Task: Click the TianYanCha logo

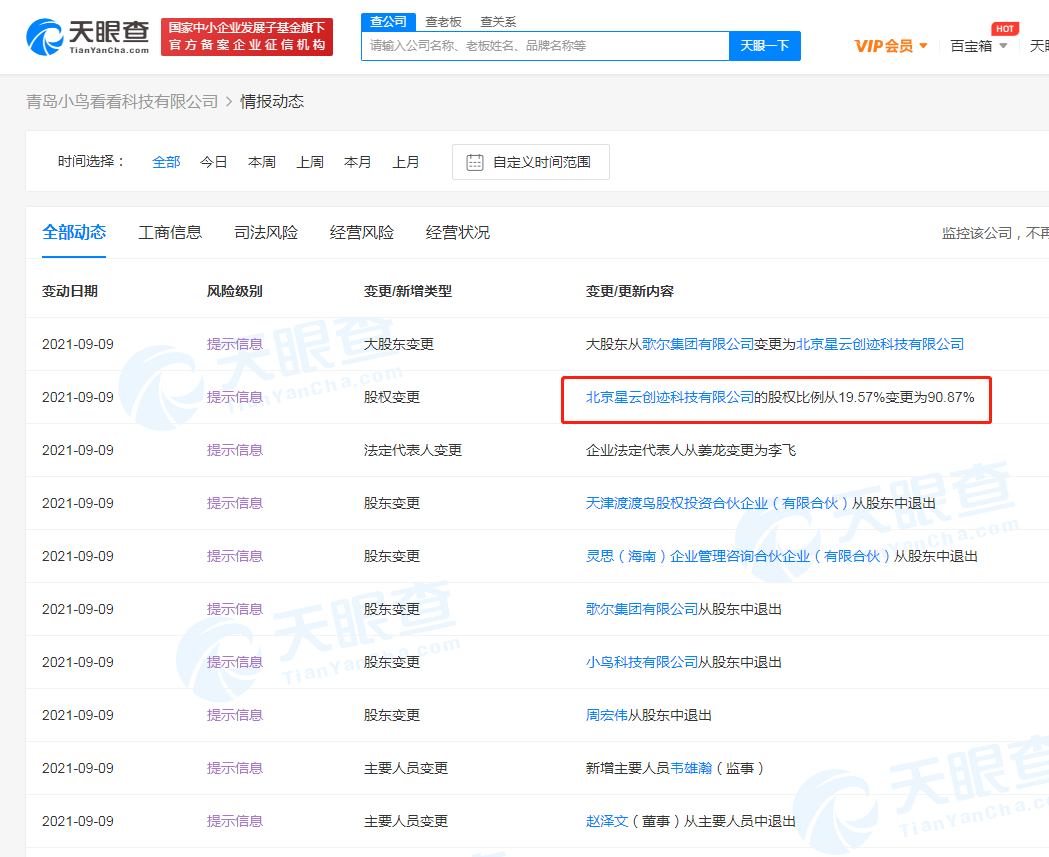Action: click(87, 37)
